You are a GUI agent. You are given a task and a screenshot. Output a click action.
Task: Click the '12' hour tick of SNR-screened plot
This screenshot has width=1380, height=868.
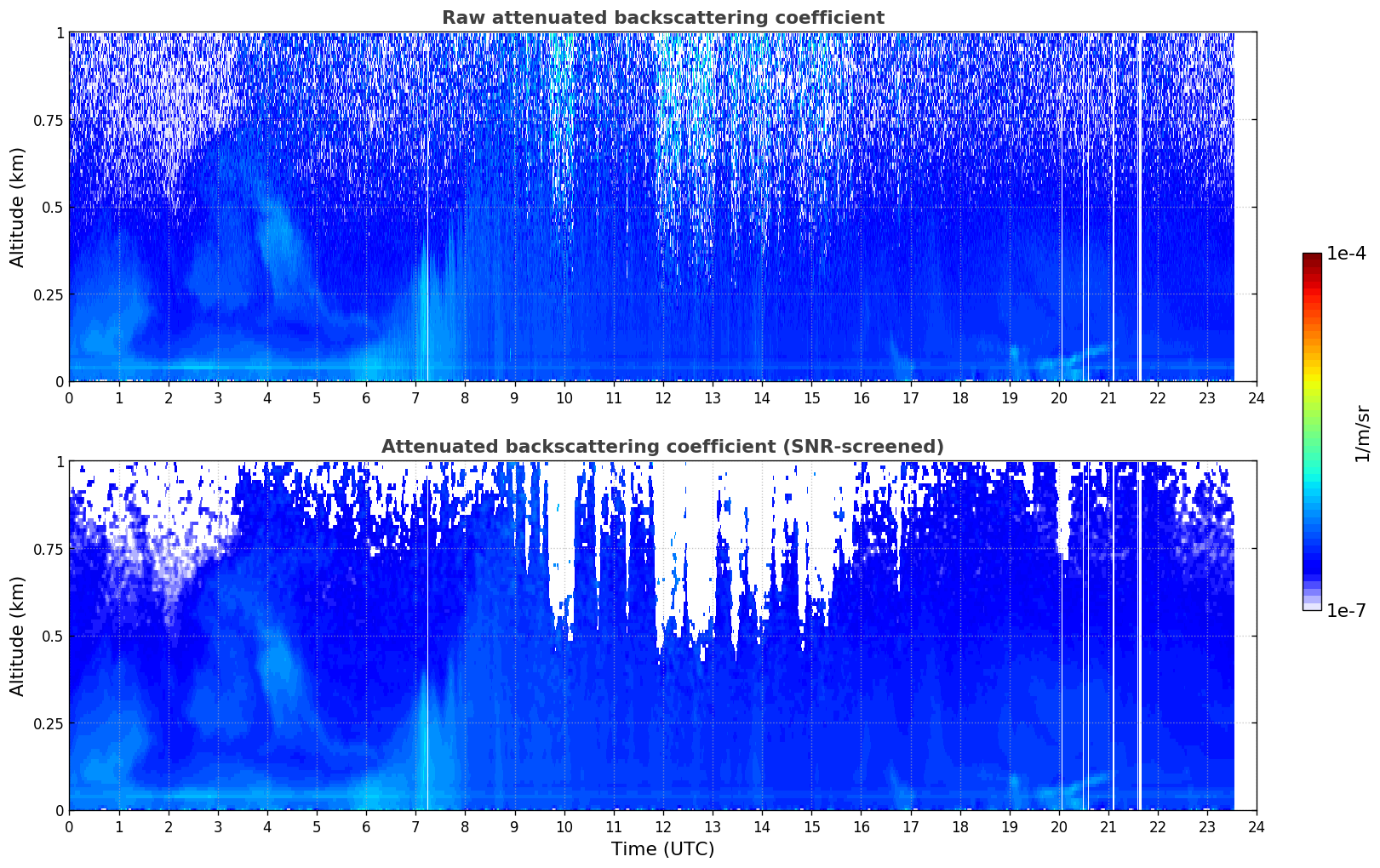tap(662, 826)
